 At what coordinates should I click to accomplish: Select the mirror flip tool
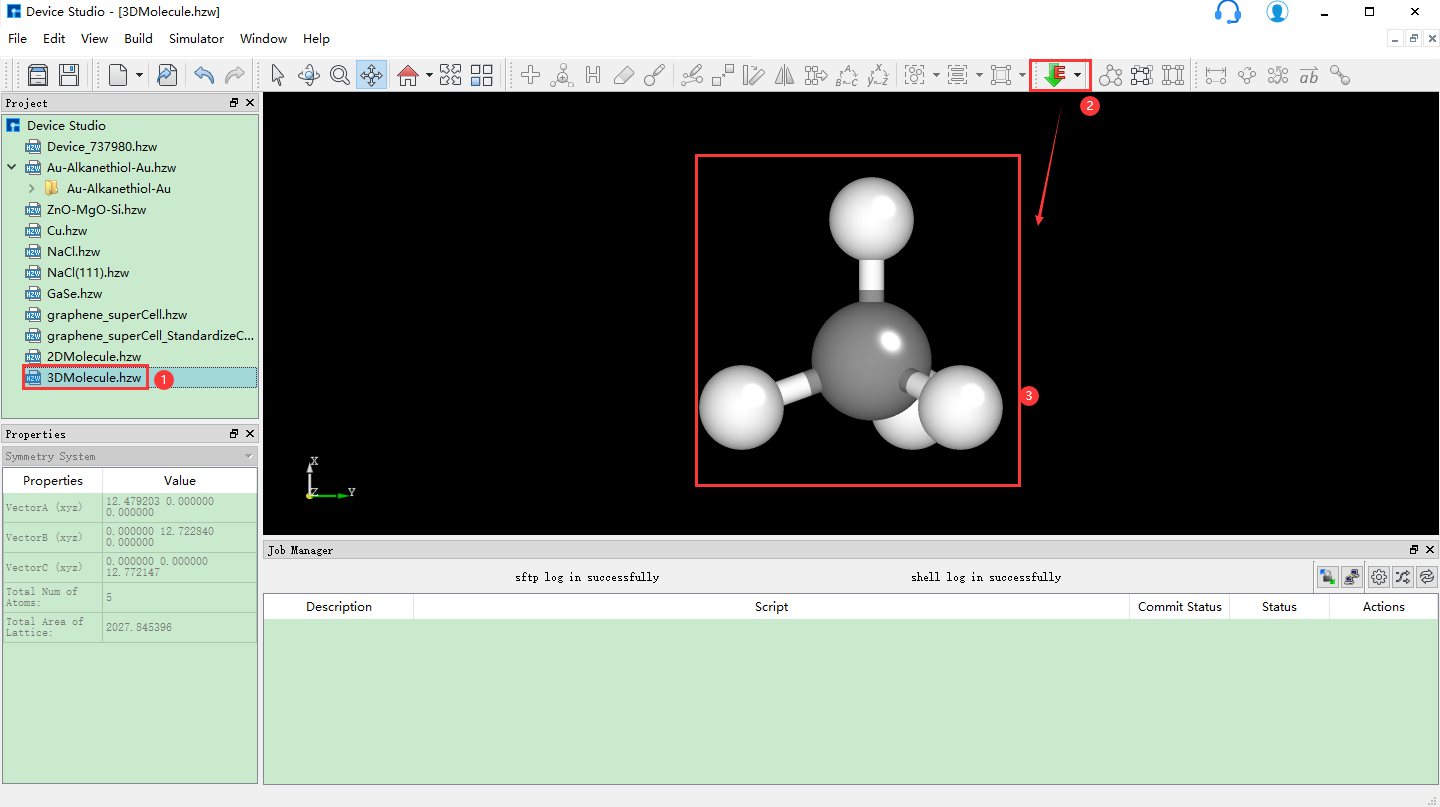coord(784,75)
